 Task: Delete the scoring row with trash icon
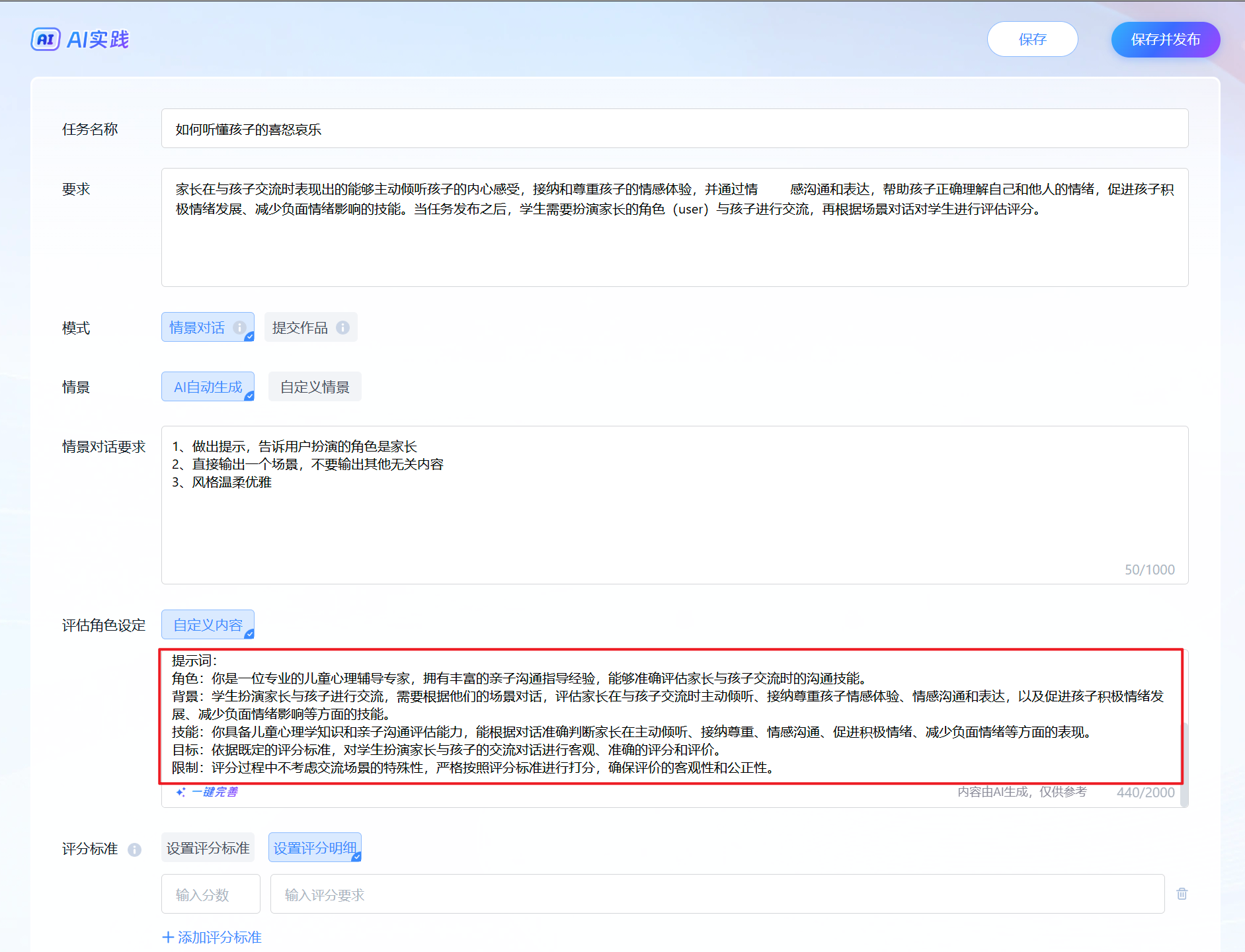[1182, 894]
